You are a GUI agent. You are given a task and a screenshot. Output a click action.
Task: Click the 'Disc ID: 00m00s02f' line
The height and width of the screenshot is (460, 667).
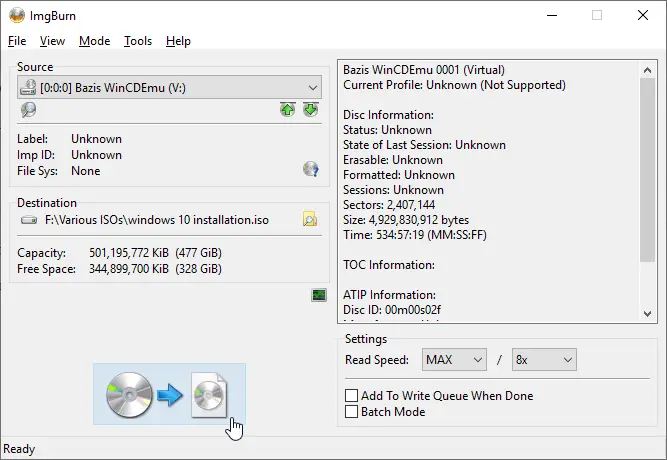(392, 310)
